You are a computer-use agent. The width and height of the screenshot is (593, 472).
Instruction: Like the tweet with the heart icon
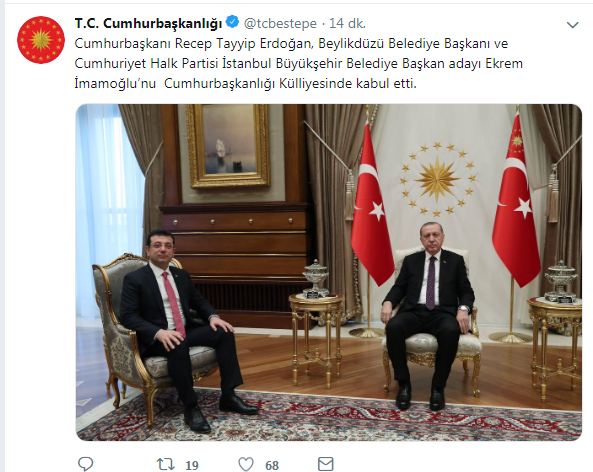[x=246, y=464]
